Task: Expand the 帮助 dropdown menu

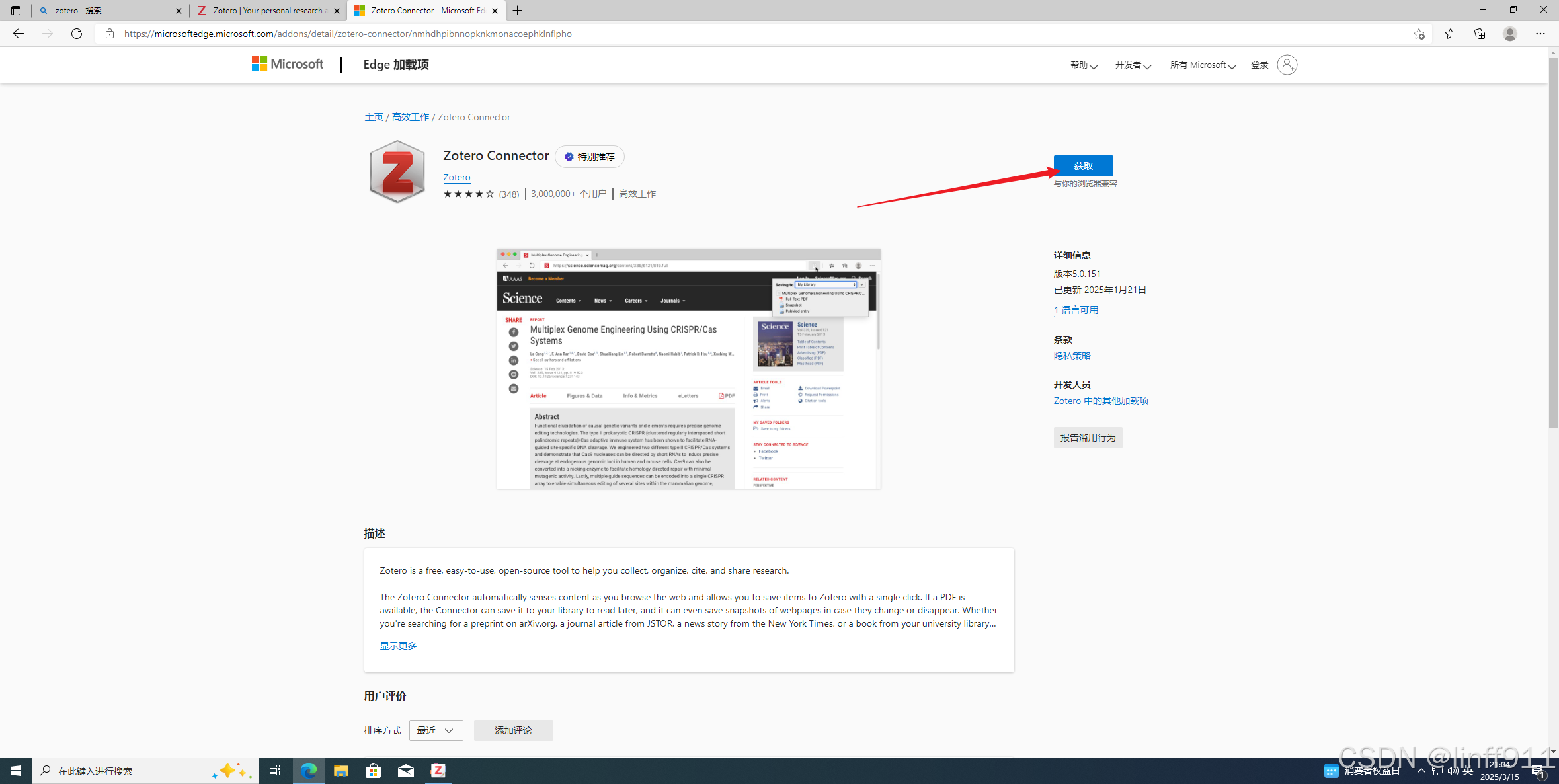Action: tap(1083, 65)
